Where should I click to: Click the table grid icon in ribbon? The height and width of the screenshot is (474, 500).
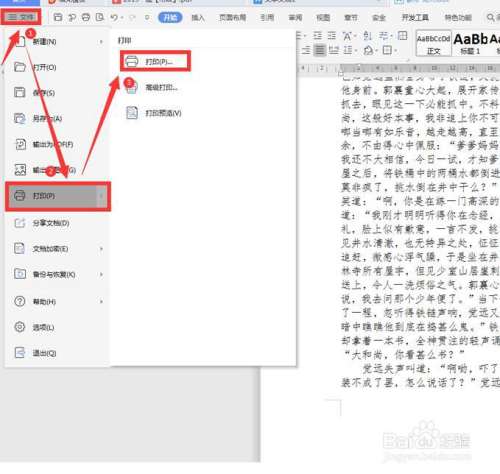(x=403, y=35)
